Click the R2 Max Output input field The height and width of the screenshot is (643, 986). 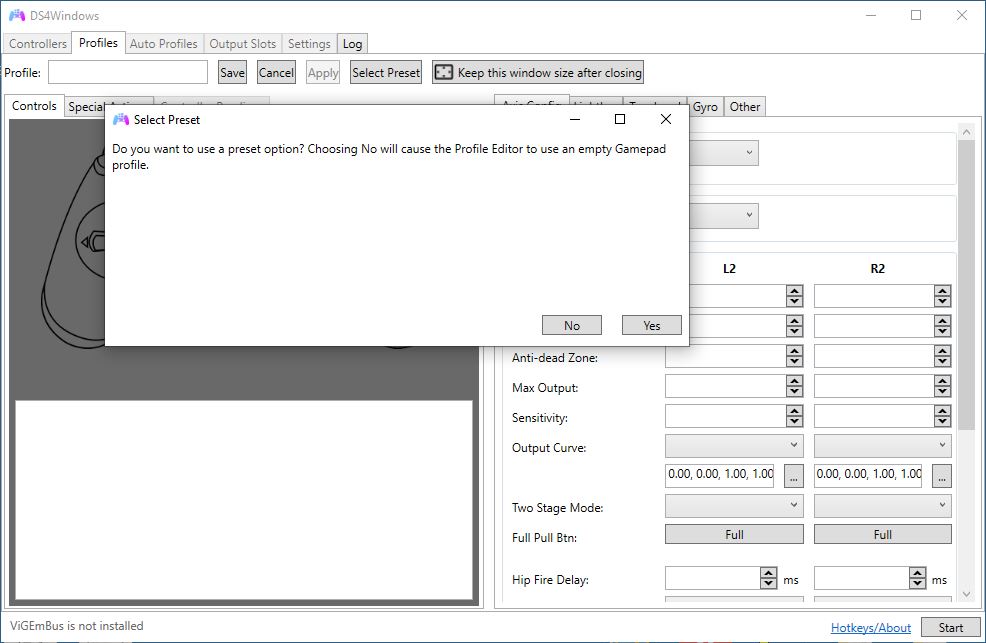coord(874,386)
